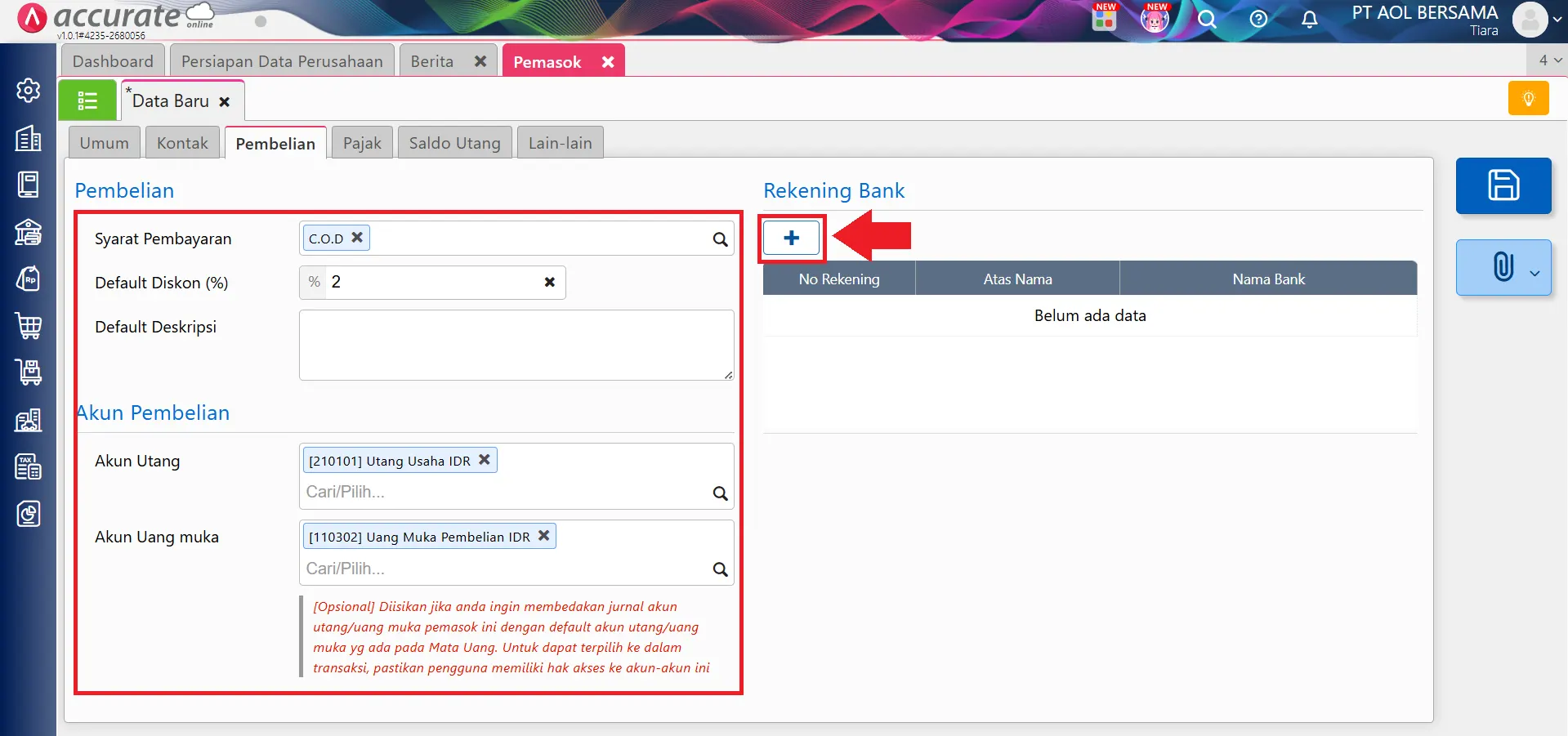Click the Syarat Pembayaran field

pos(516,239)
